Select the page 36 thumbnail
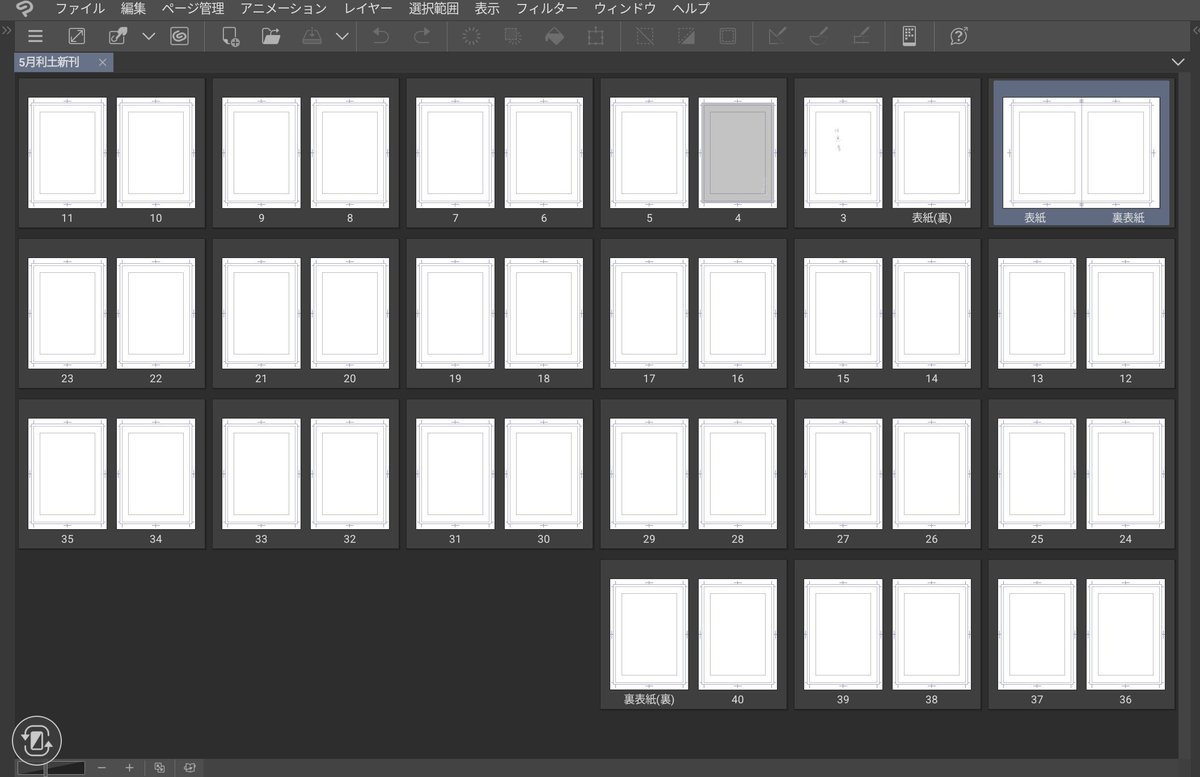The width and height of the screenshot is (1200, 777). coord(1125,635)
